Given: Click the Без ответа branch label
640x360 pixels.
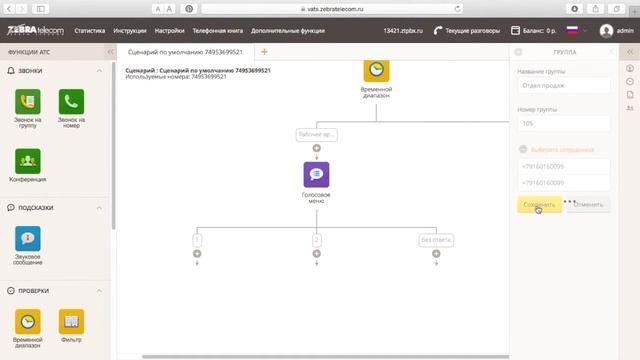Looking at the screenshot, I should 436,240.
